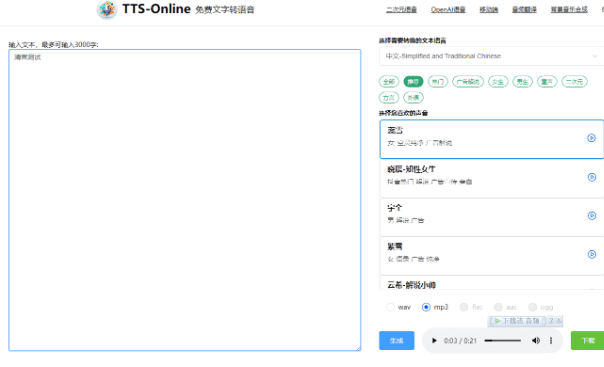Click the 0:03 / 0:21 time display
Screen dimensions: 604x367
(460, 341)
